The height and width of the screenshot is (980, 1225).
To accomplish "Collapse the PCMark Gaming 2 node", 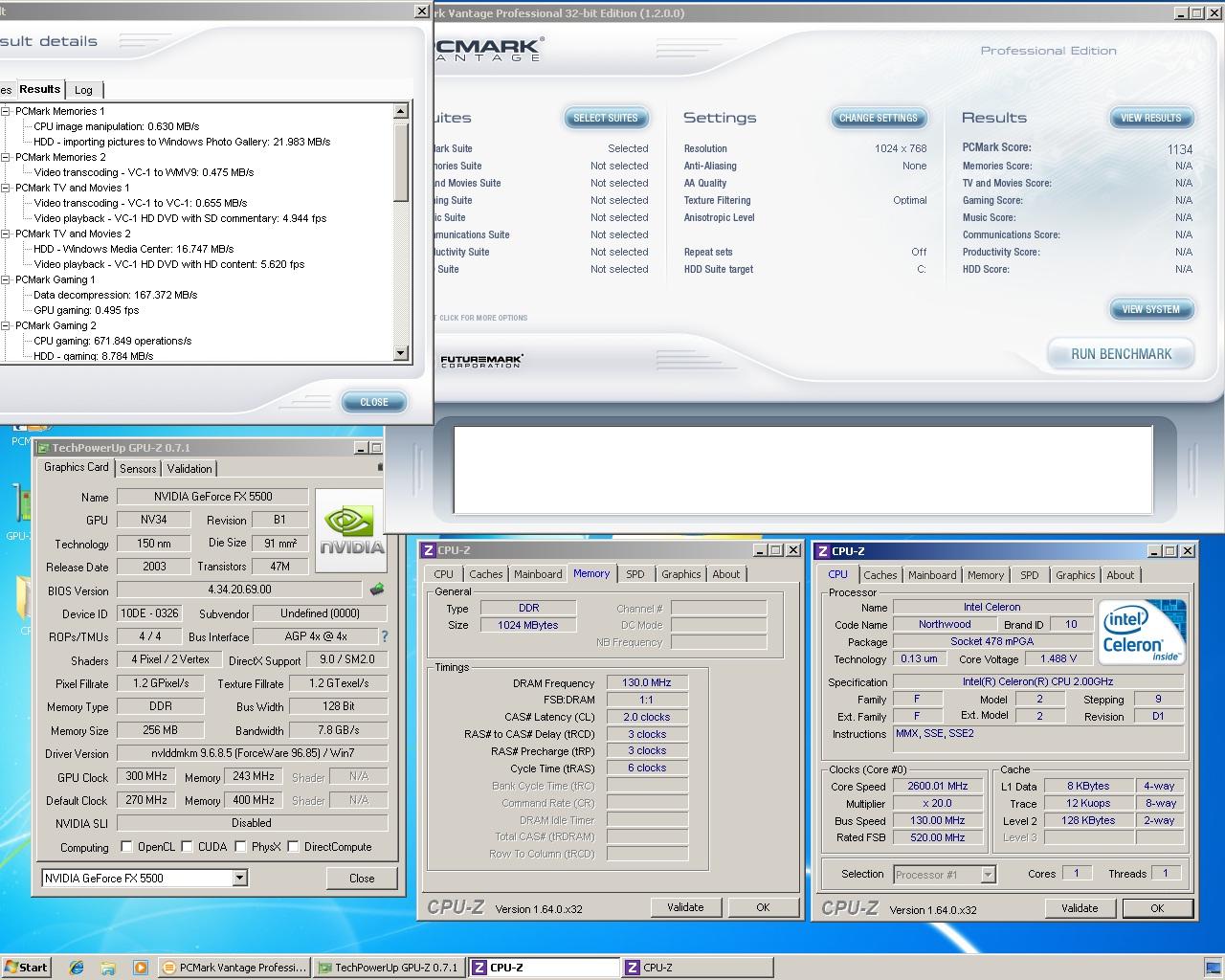I will 6,325.
